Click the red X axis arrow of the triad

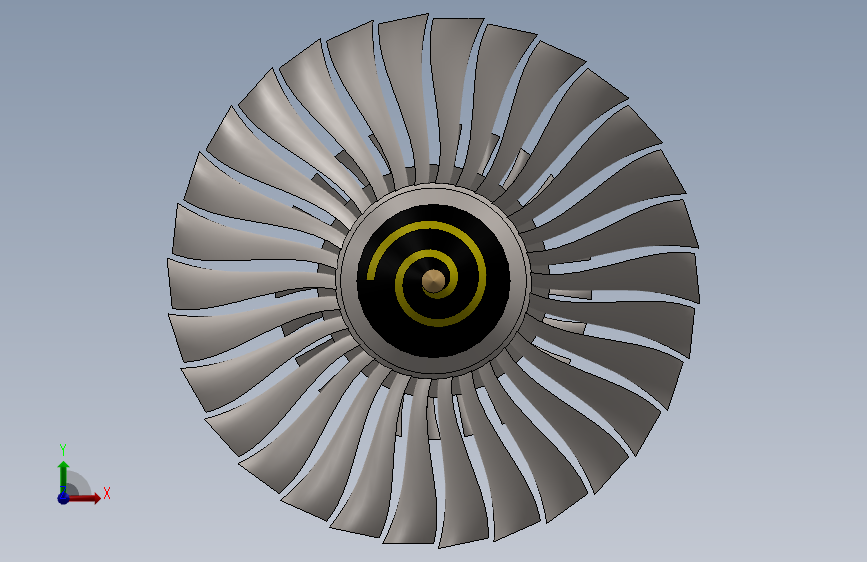84,498
